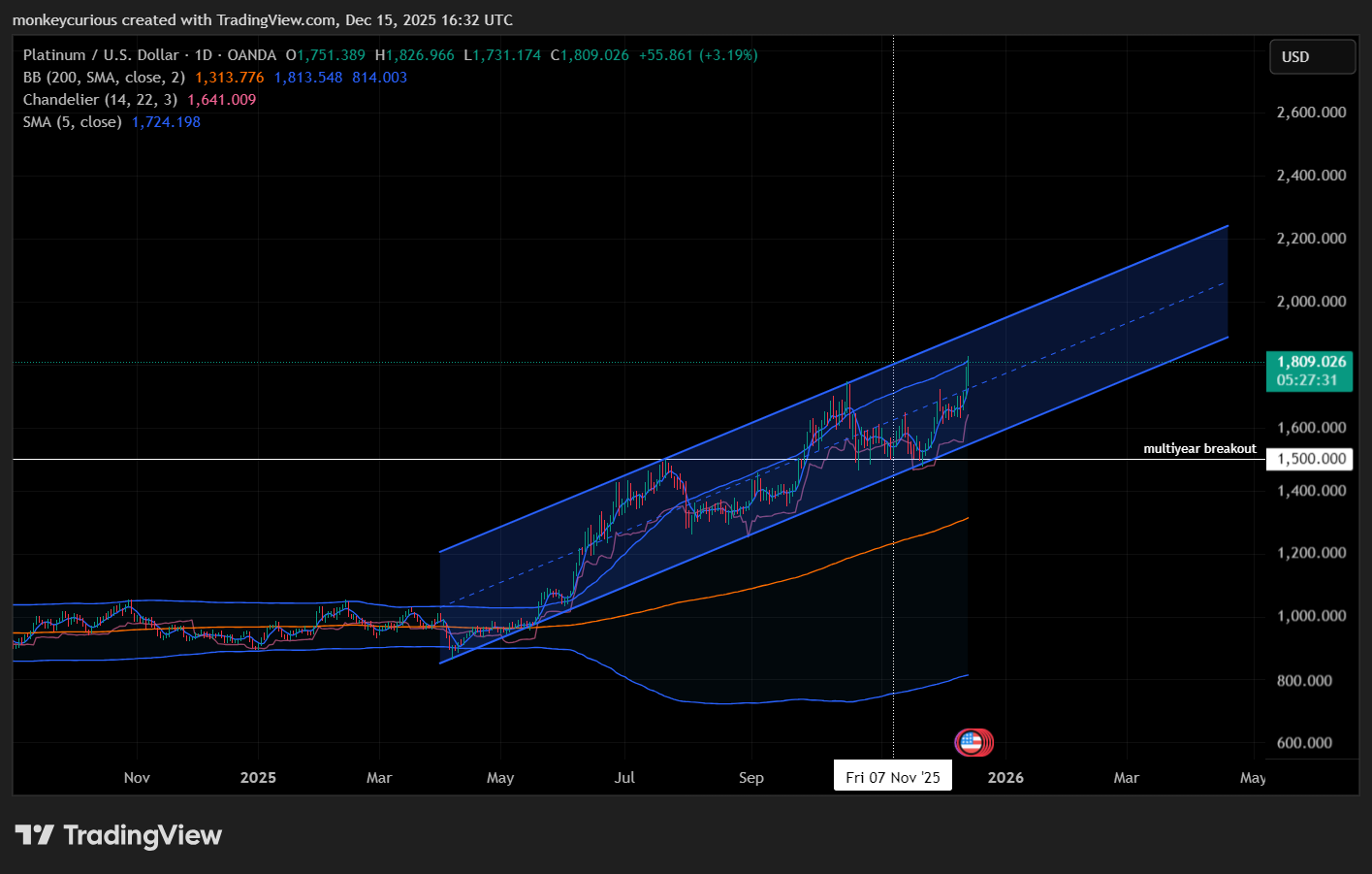Select the SMA (5, close) indicator legend
Viewport: 1372px width, 874px height.
click(73, 122)
